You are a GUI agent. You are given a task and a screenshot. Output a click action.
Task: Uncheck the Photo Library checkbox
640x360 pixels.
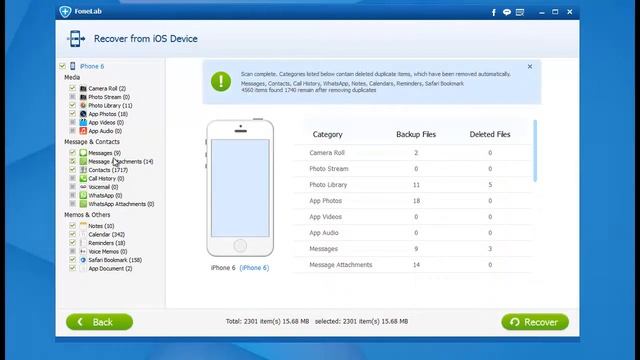tap(73, 105)
